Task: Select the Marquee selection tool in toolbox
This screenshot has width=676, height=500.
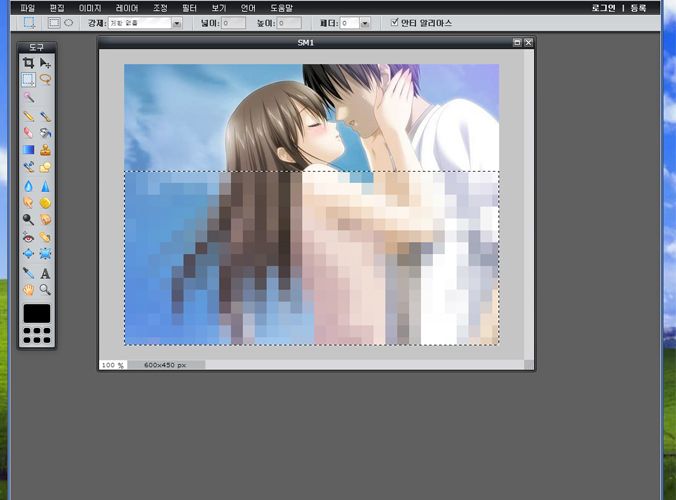Action: (28, 80)
